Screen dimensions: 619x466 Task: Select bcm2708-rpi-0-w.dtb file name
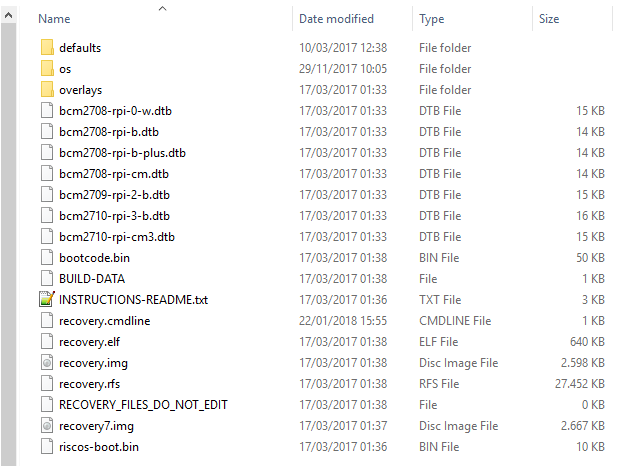point(115,111)
